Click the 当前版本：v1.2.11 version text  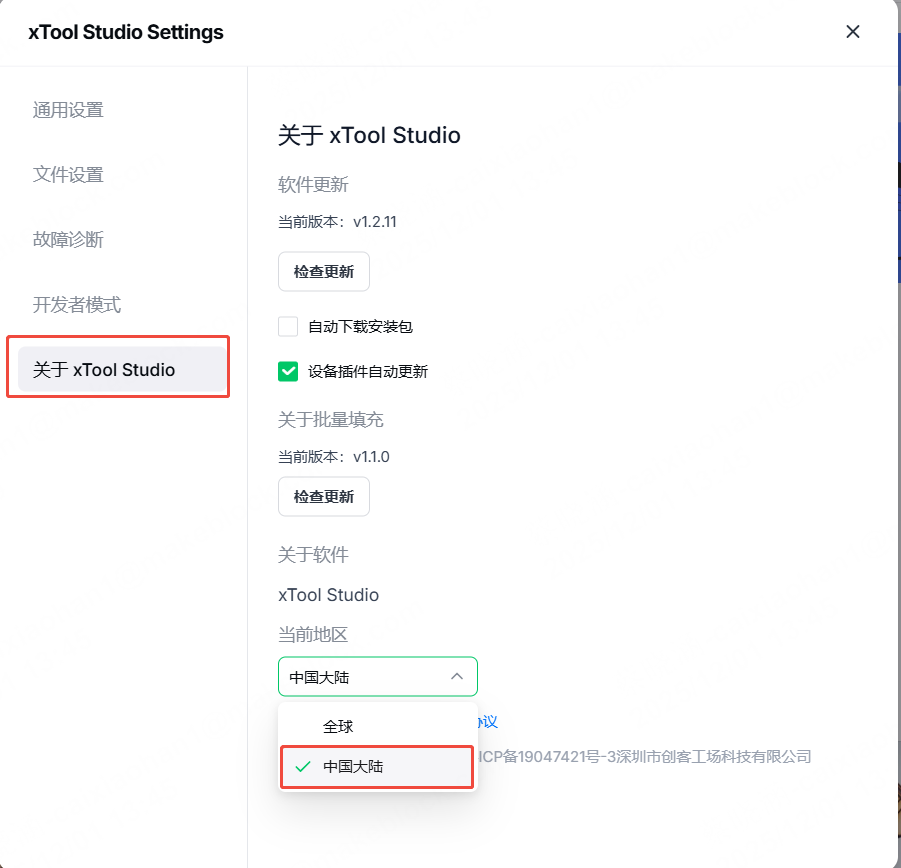337,222
